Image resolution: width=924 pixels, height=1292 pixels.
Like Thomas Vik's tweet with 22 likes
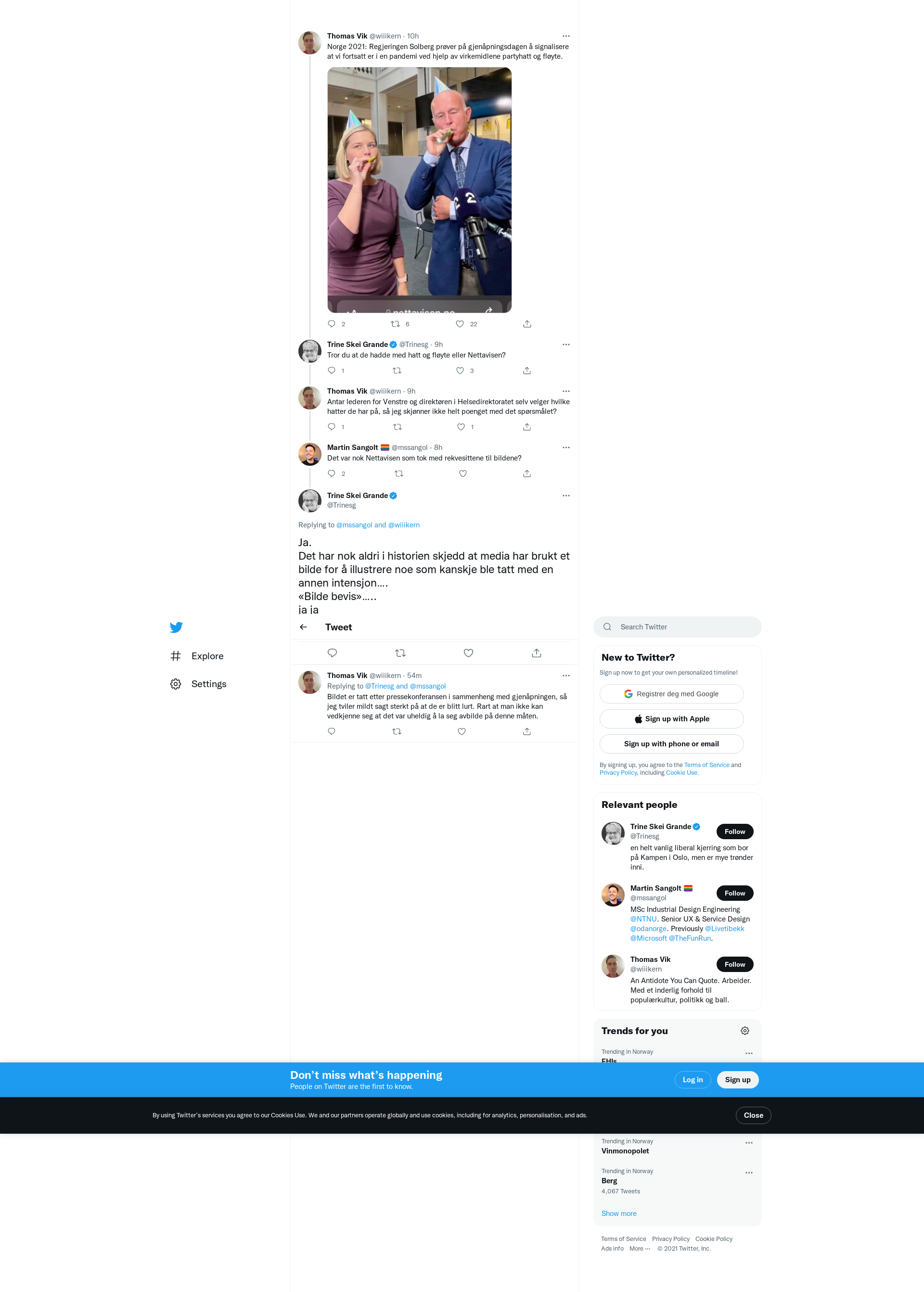tap(460, 324)
